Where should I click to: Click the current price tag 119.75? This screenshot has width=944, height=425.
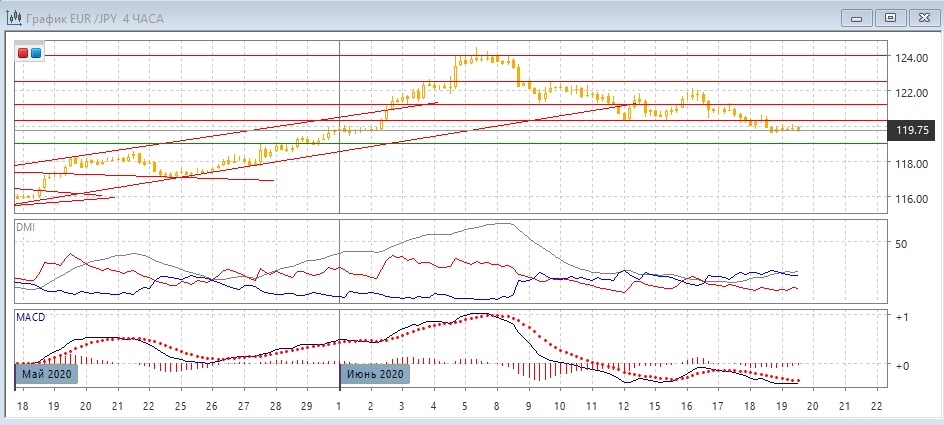pos(914,130)
